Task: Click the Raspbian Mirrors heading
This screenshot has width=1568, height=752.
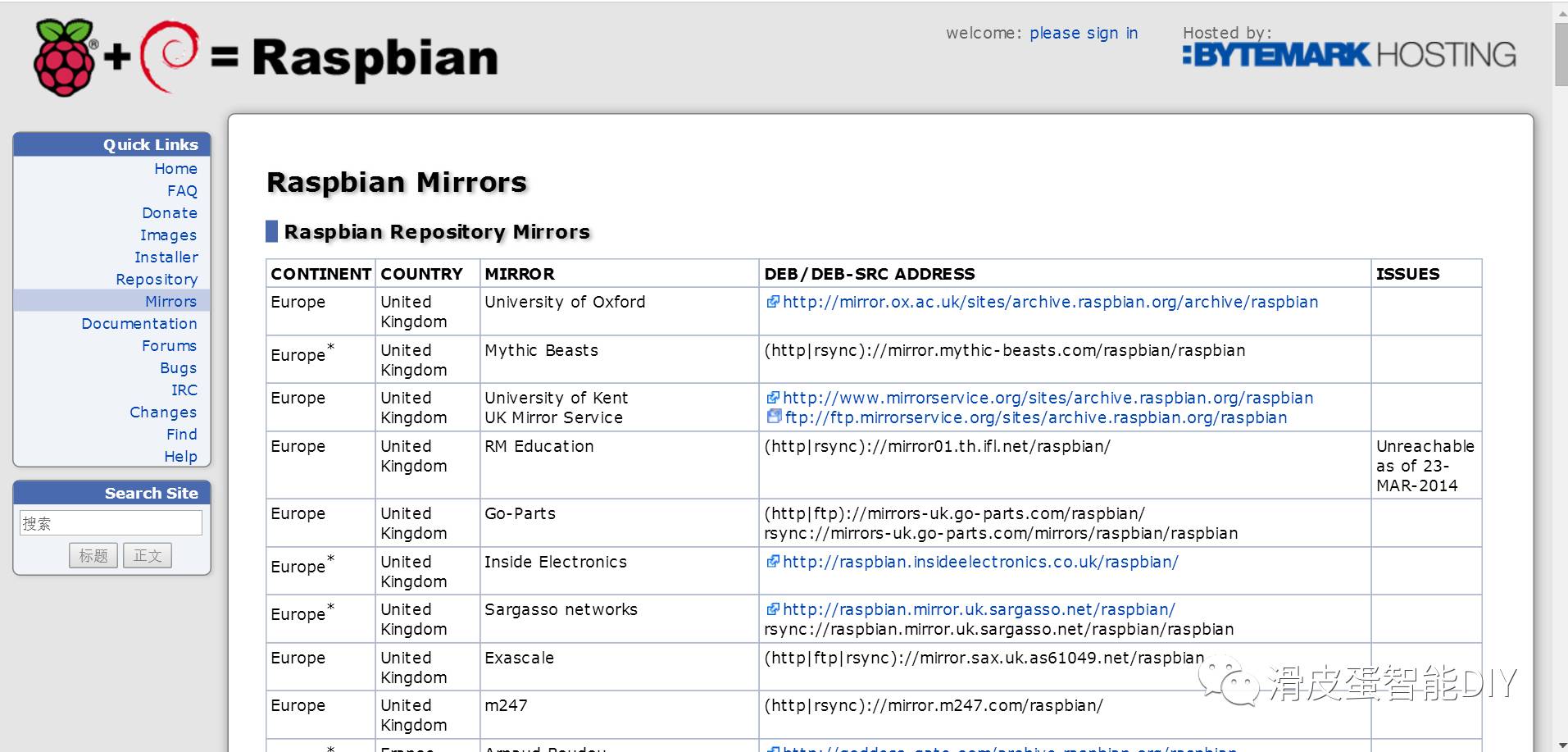Action: coord(397,182)
